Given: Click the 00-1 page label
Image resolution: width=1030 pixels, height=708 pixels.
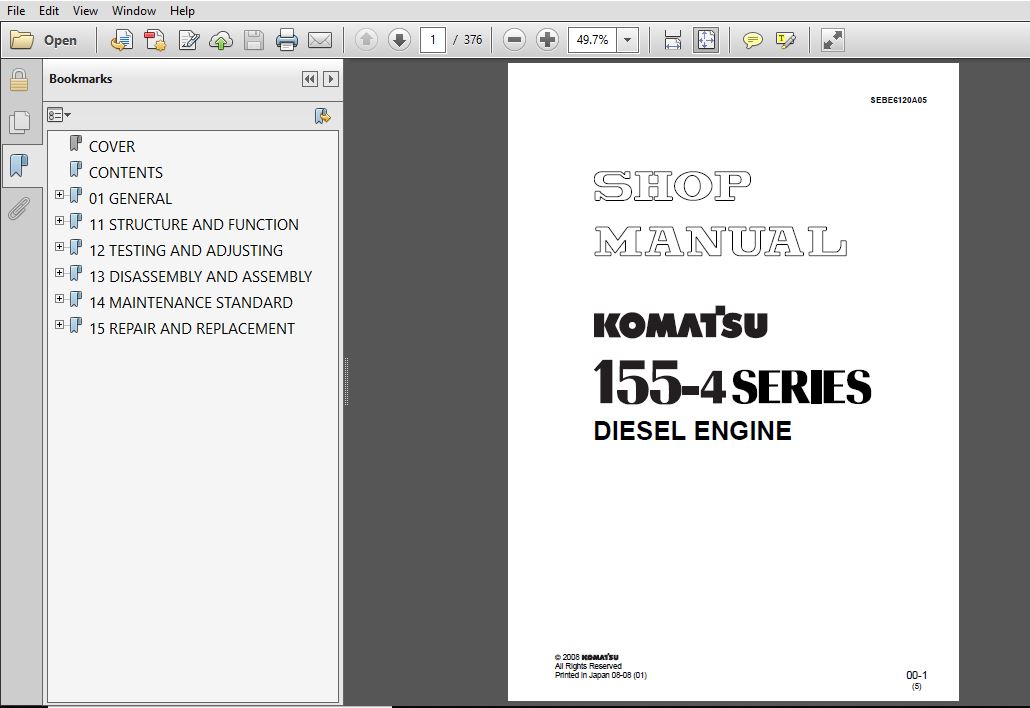Looking at the screenshot, I should (x=916, y=675).
